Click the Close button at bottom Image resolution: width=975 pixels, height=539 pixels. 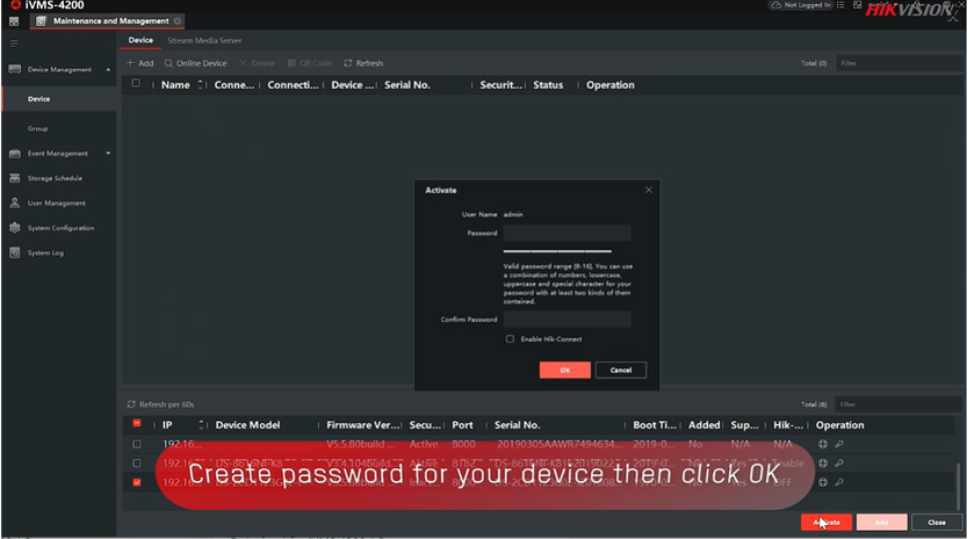[x=936, y=523]
